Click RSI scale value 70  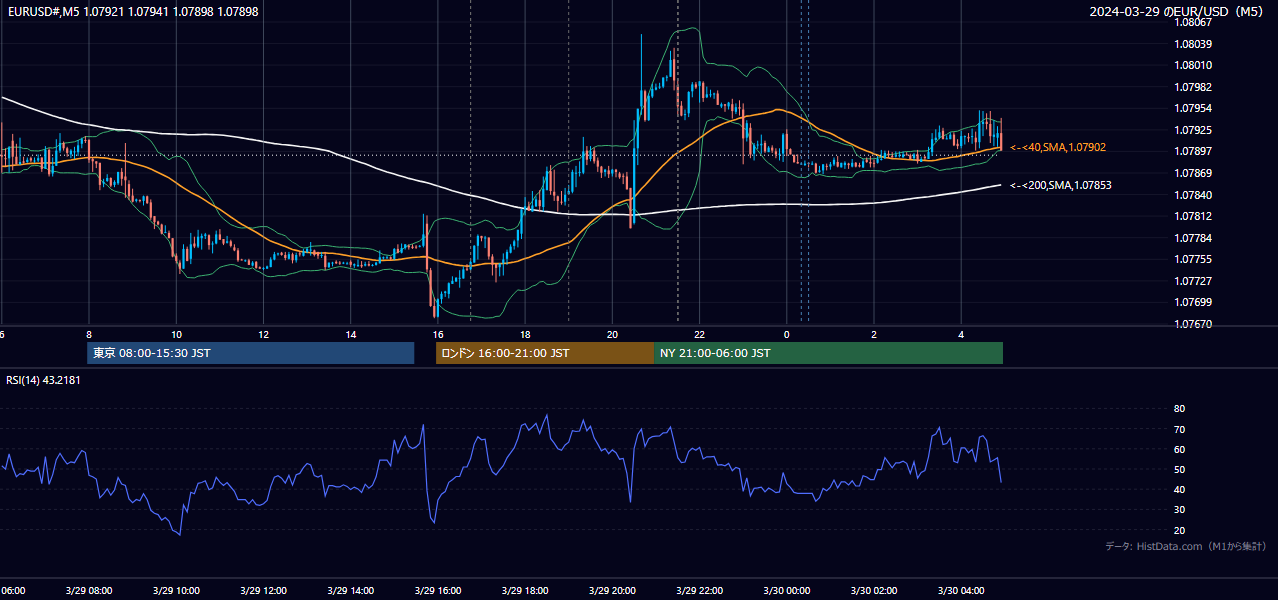pyautogui.click(x=1180, y=429)
